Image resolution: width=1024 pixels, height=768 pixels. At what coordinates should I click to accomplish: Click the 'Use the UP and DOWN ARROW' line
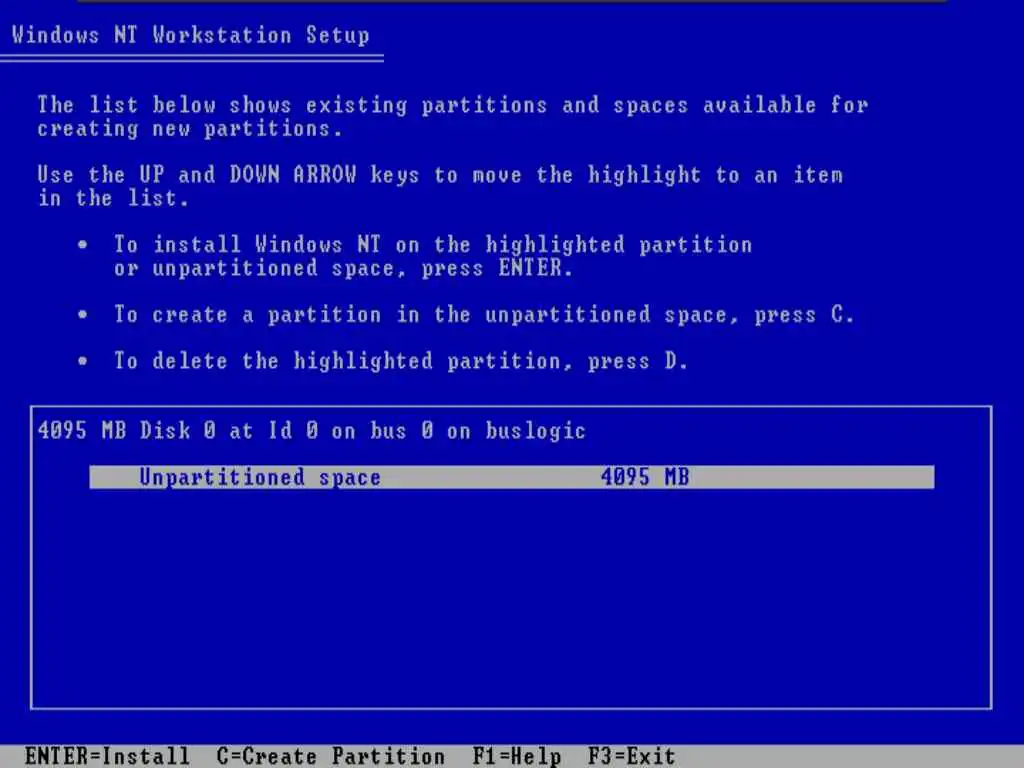[440, 175]
